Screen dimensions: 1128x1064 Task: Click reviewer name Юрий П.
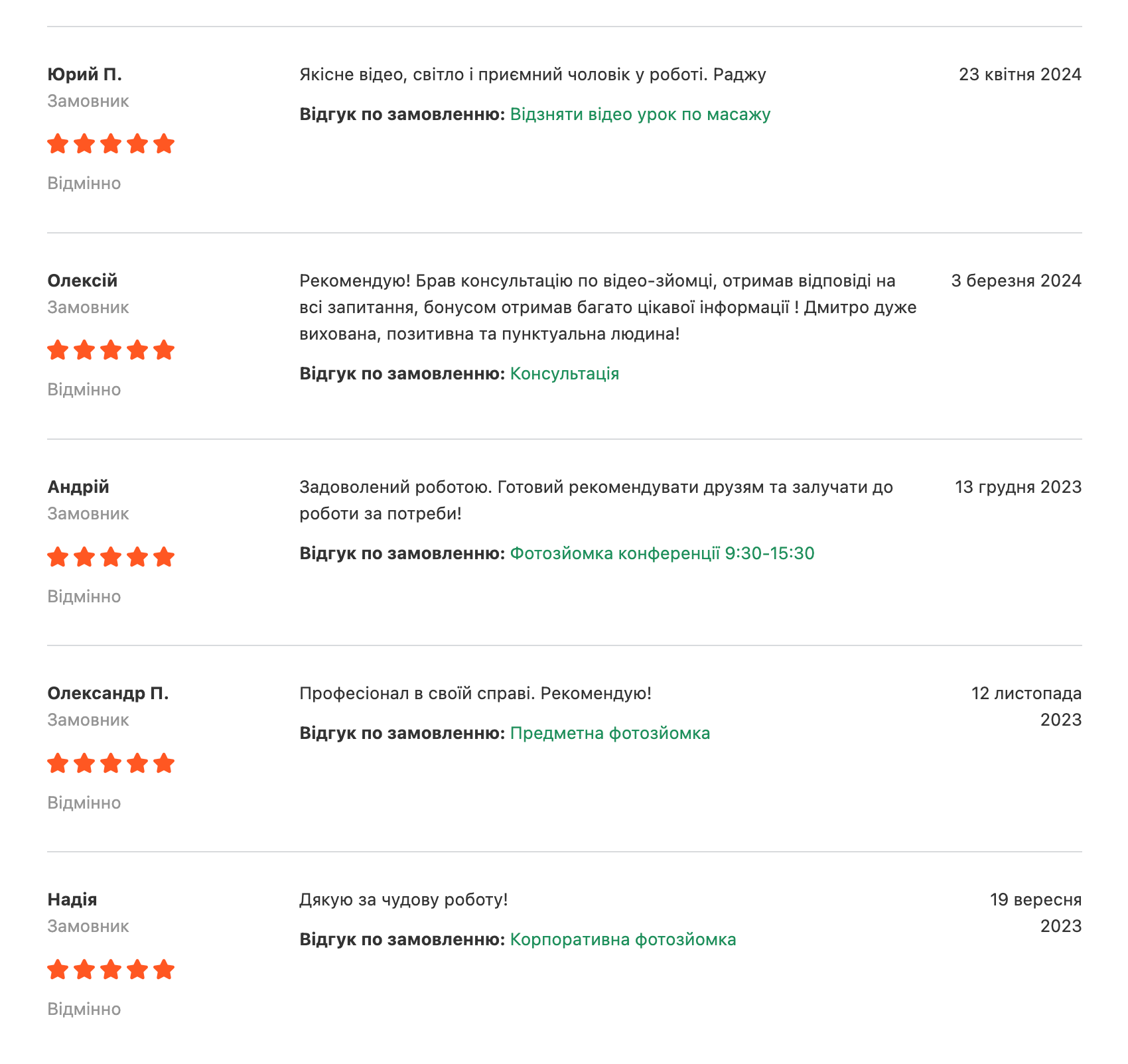85,74
